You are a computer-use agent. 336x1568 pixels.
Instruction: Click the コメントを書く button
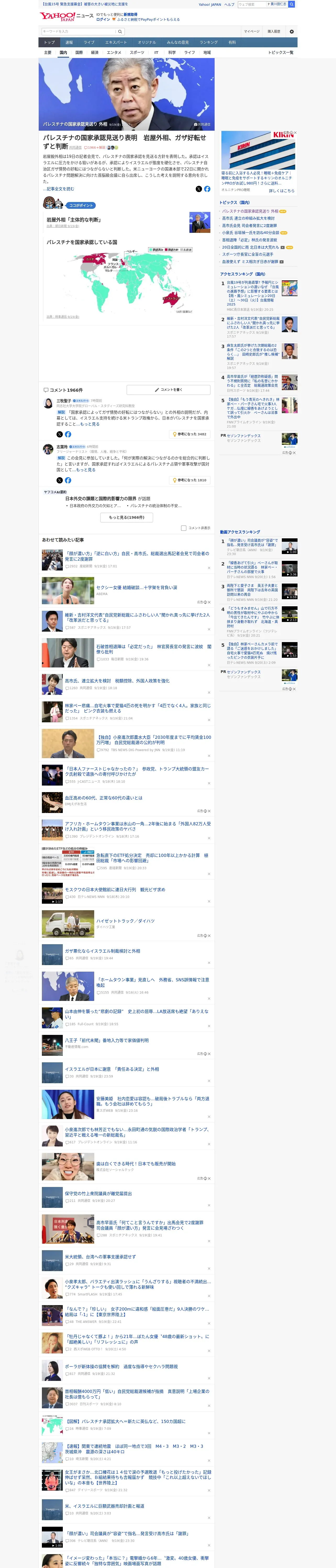coord(168,390)
